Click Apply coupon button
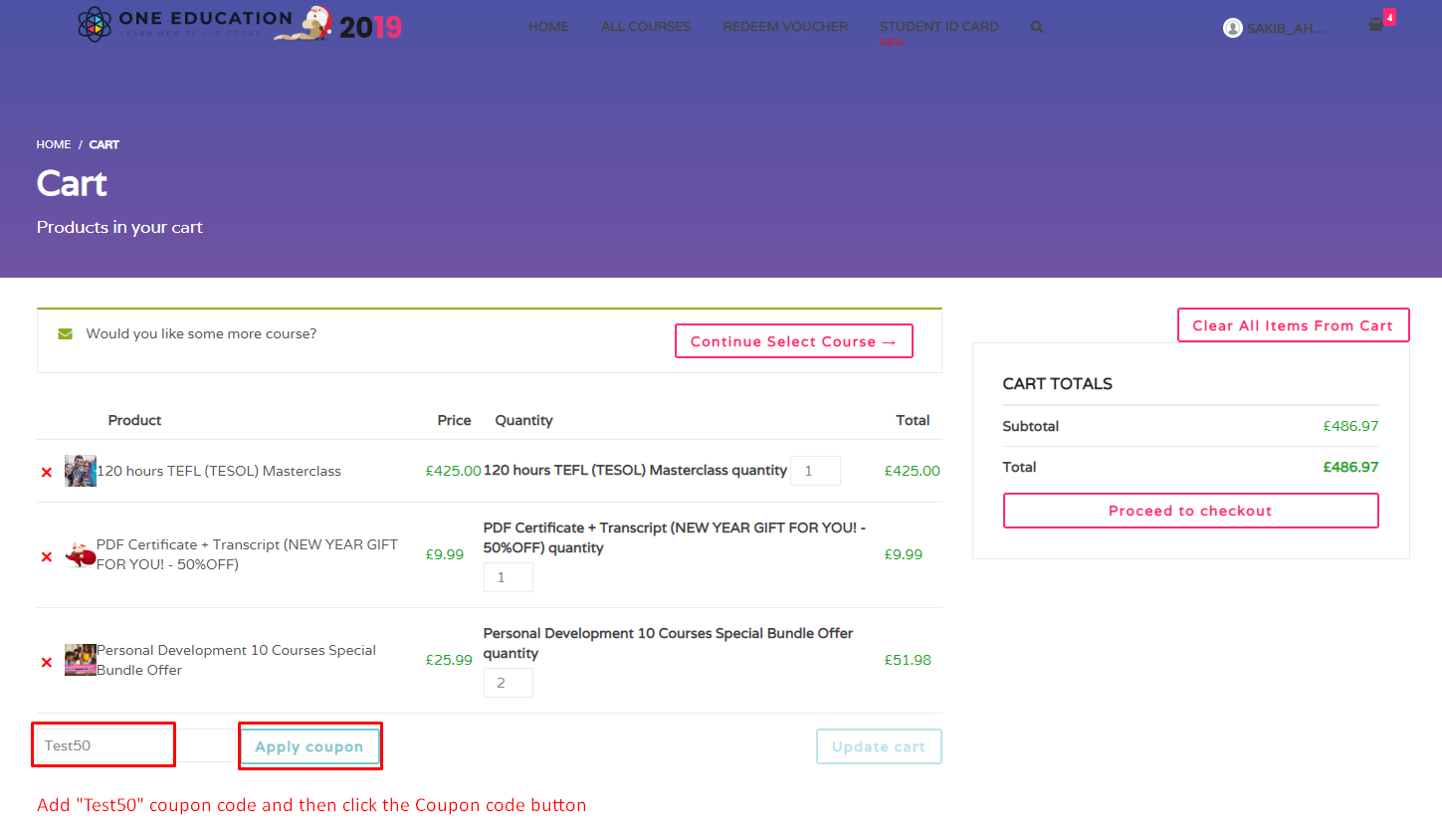Screen dimensions: 1442x840 coord(309,745)
